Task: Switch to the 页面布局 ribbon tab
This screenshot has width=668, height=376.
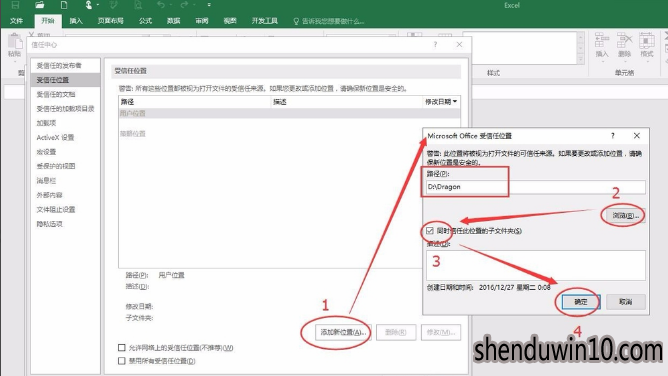Action: point(110,21)
